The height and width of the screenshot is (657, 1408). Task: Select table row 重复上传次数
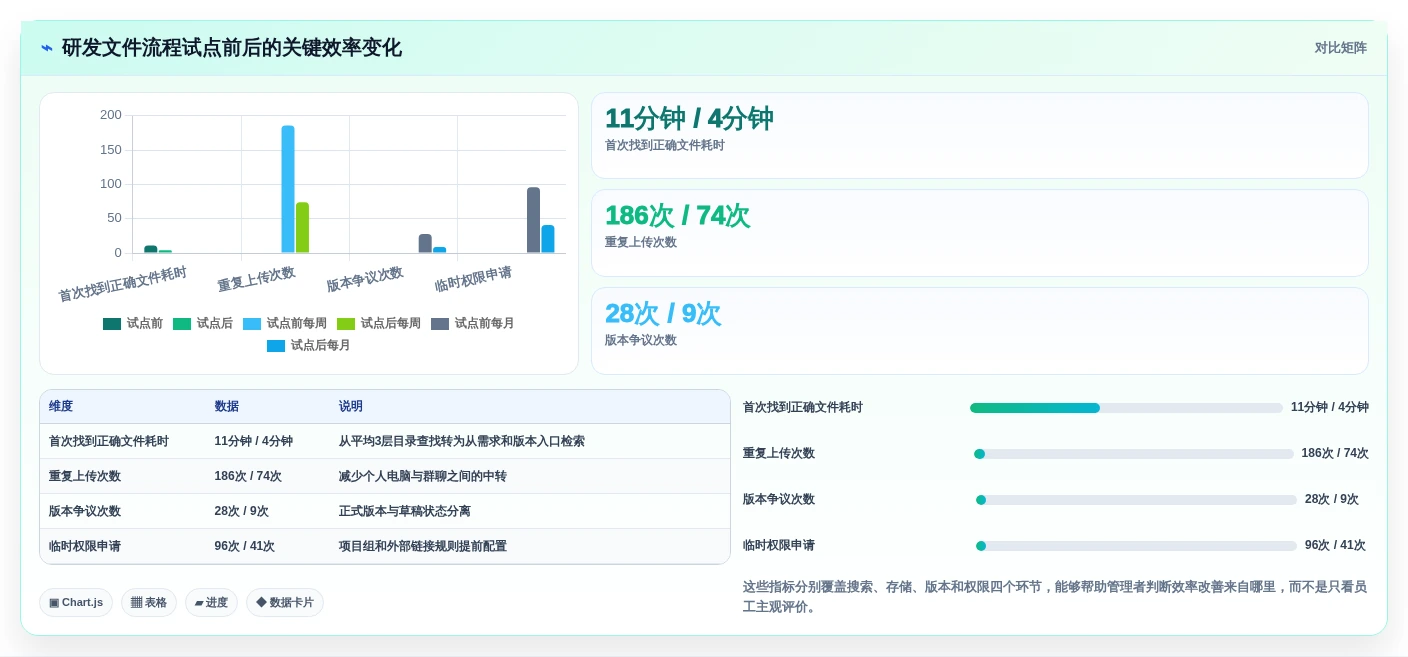(x=385, y=476)
